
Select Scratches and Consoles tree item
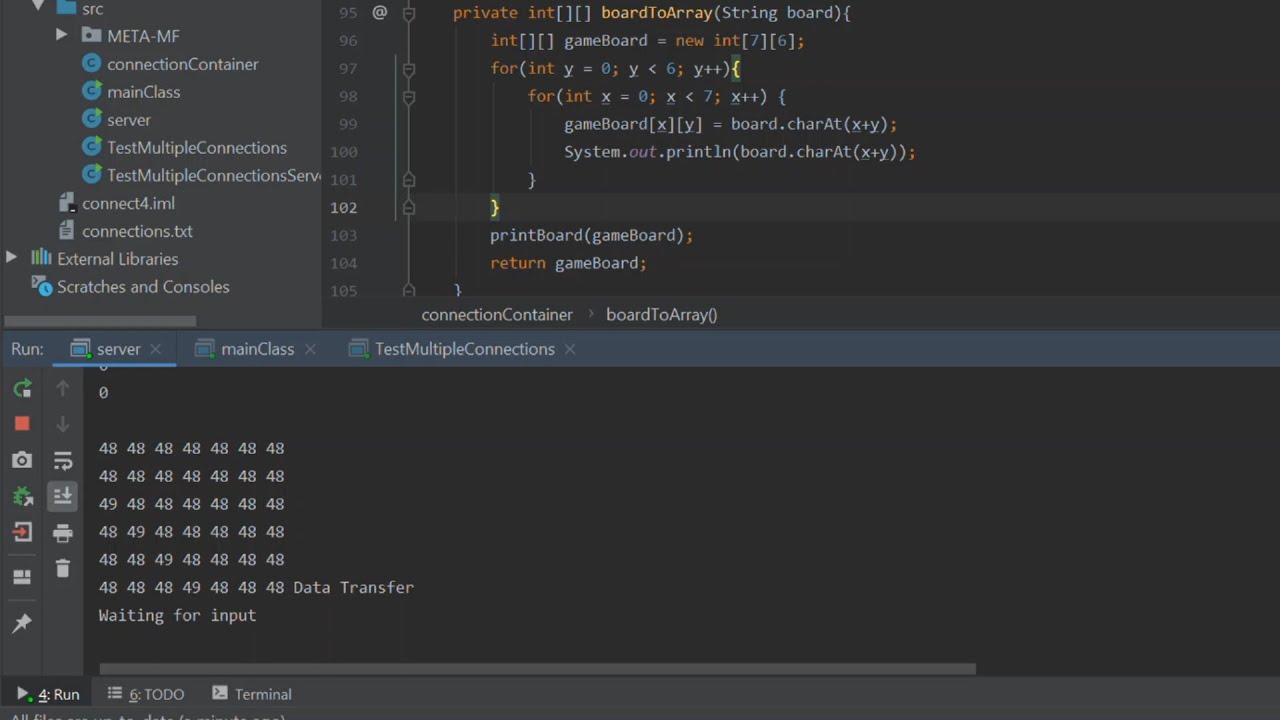tap(143, 287)
